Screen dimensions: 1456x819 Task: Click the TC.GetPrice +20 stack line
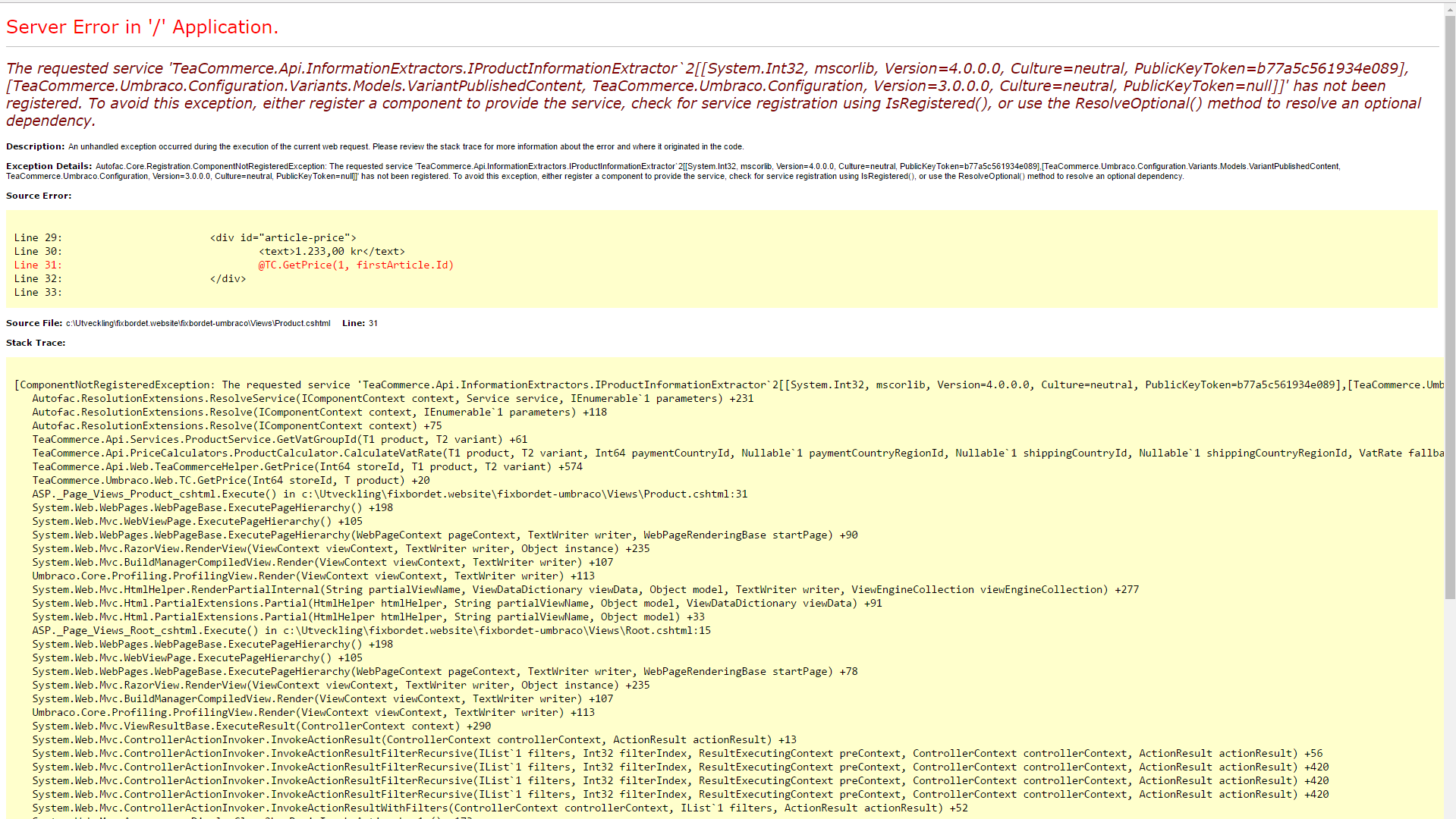click(x=231, y=480)
